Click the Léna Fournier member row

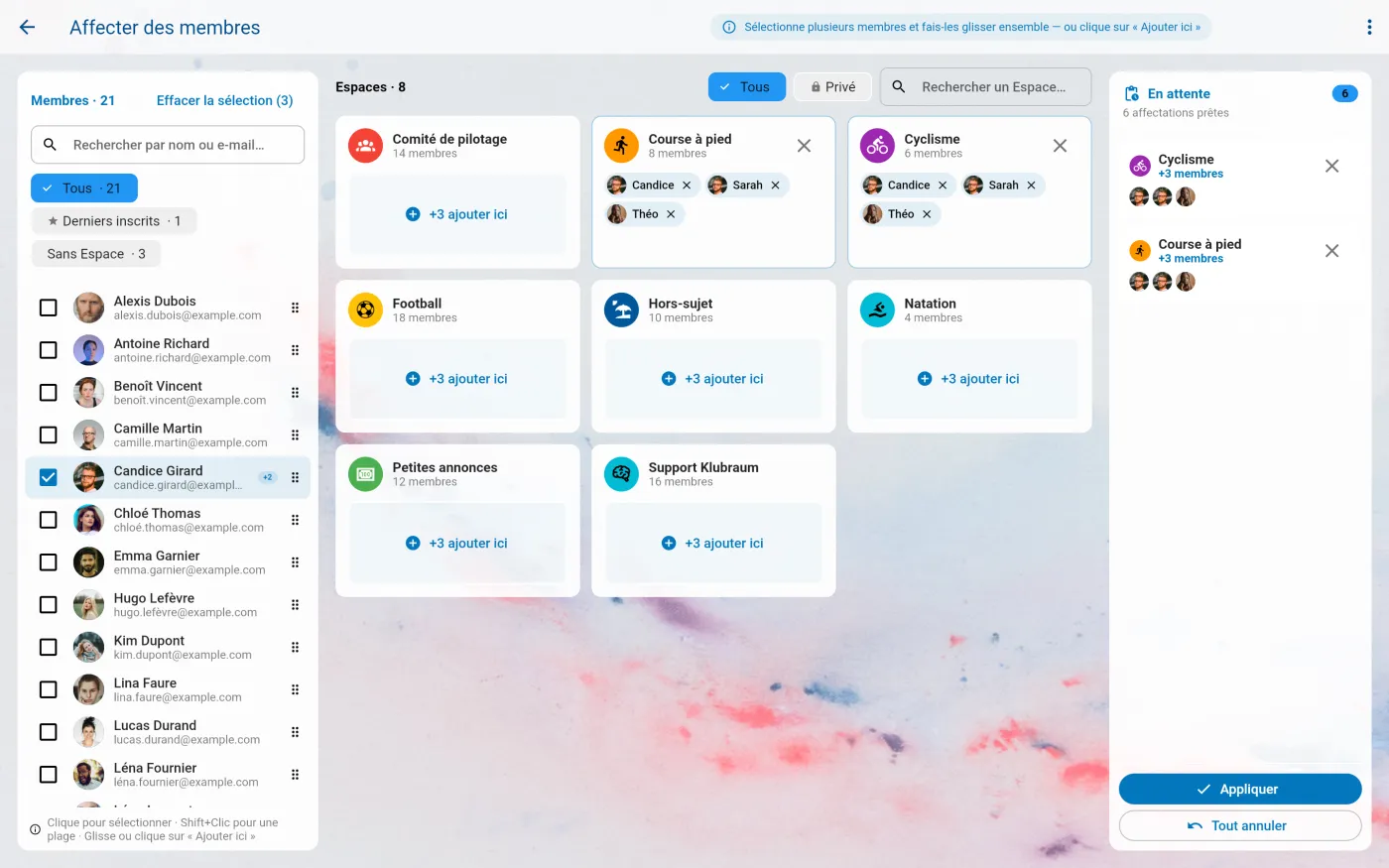(x=168, y=775)
